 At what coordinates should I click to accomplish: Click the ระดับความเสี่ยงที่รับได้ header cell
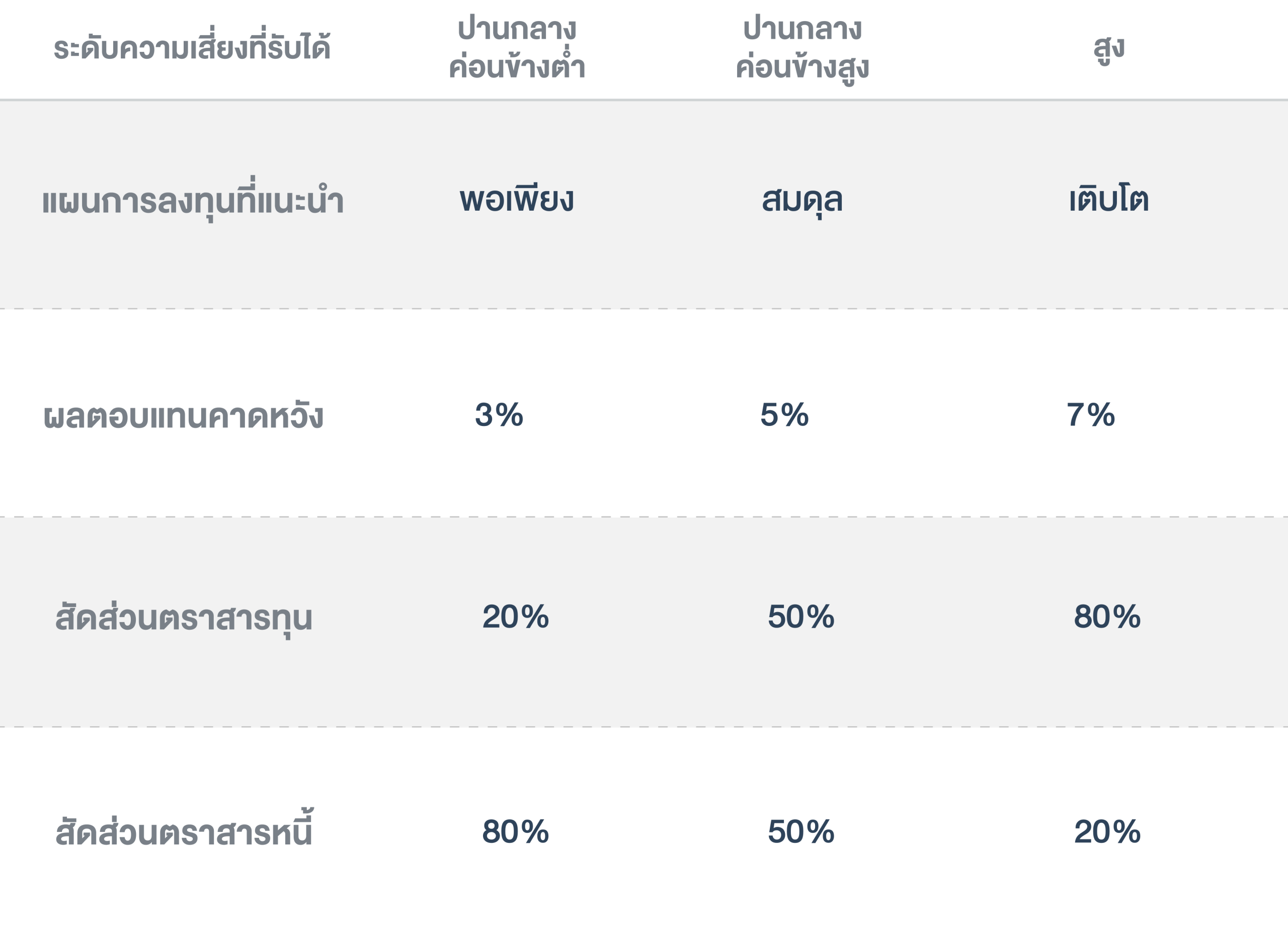click(192, 48)
